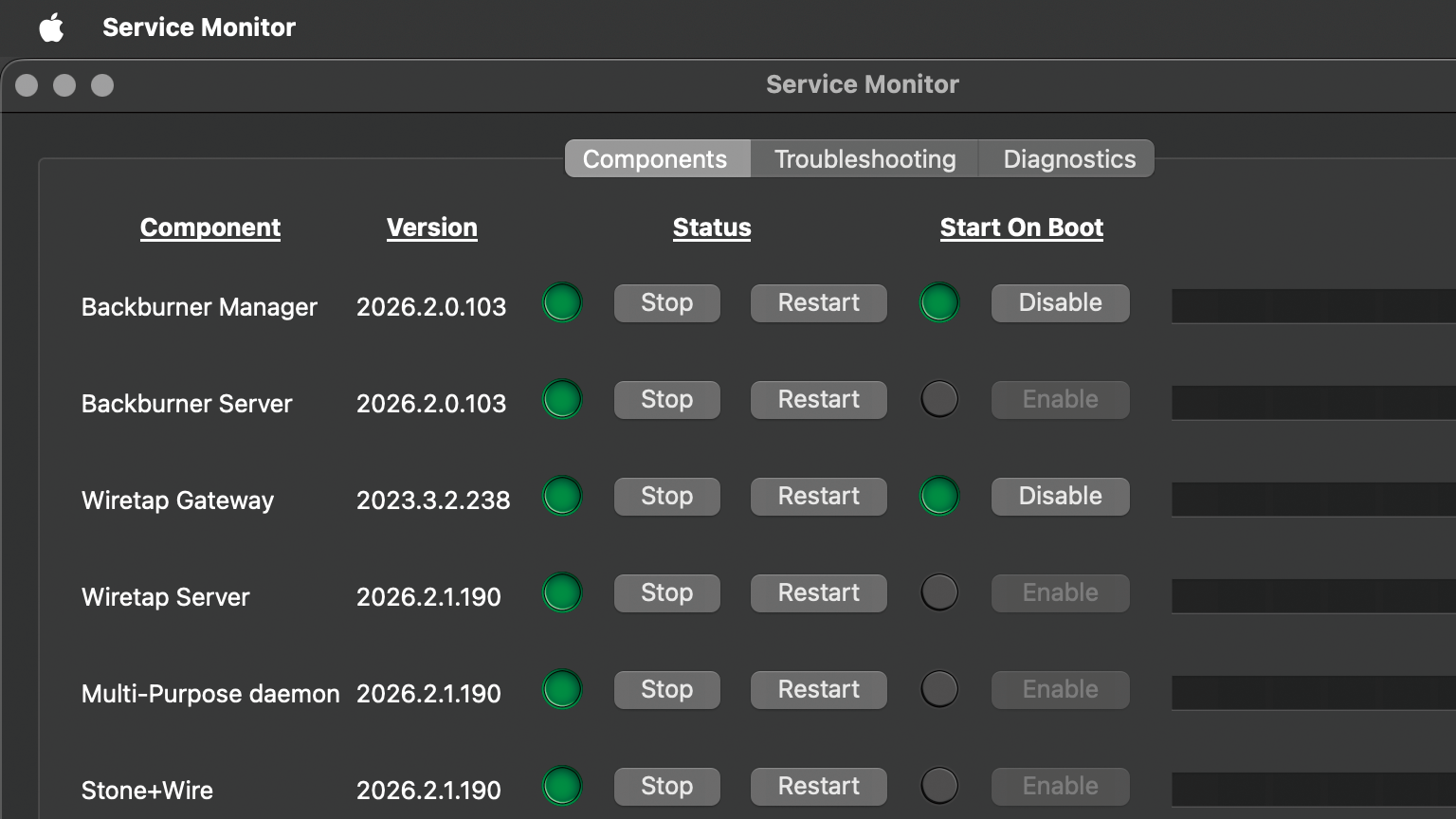Disable start on boot for Backburner Manager

pos(1060,303)
